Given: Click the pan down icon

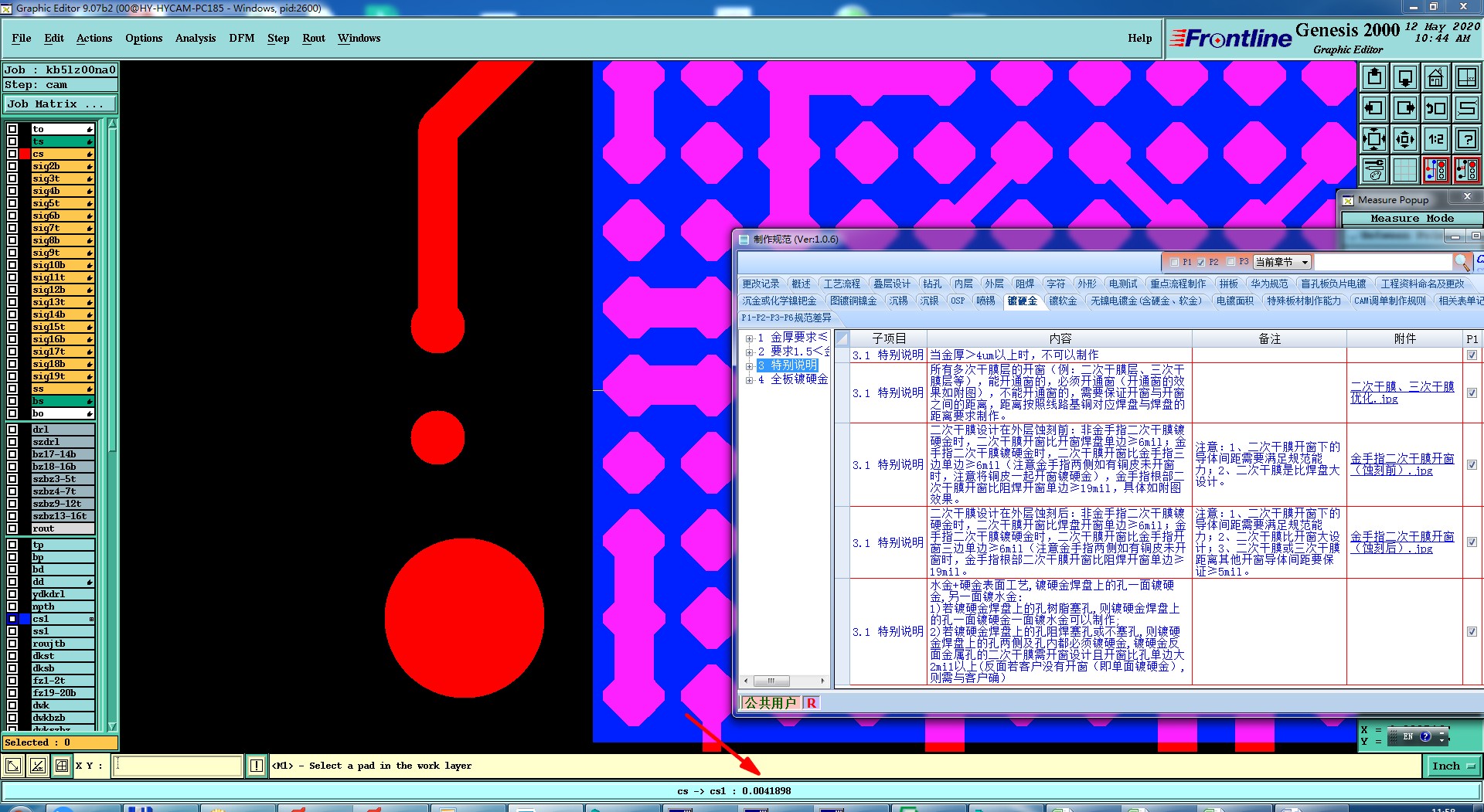Looking at the screenshot, I should click(1405, 77).
